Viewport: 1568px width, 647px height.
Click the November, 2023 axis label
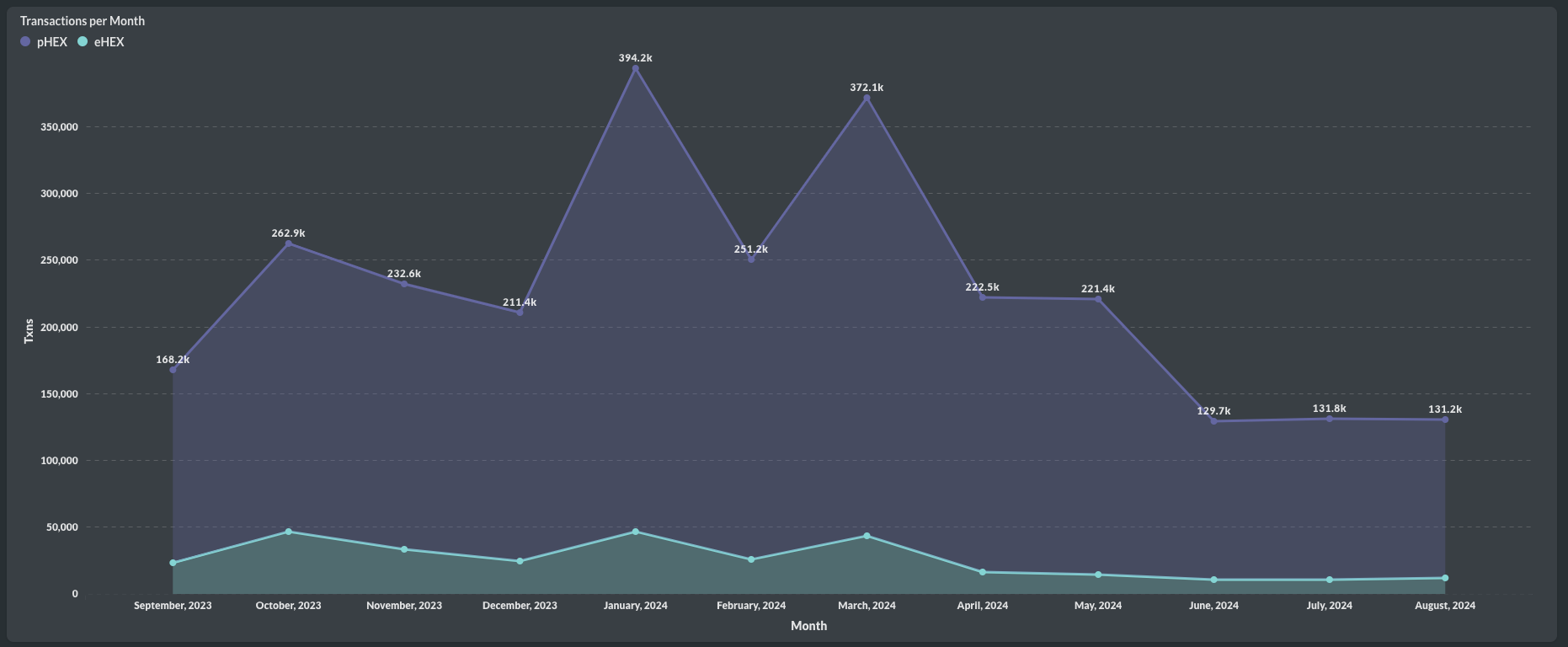pyautogui.click(x=404, y=606)
